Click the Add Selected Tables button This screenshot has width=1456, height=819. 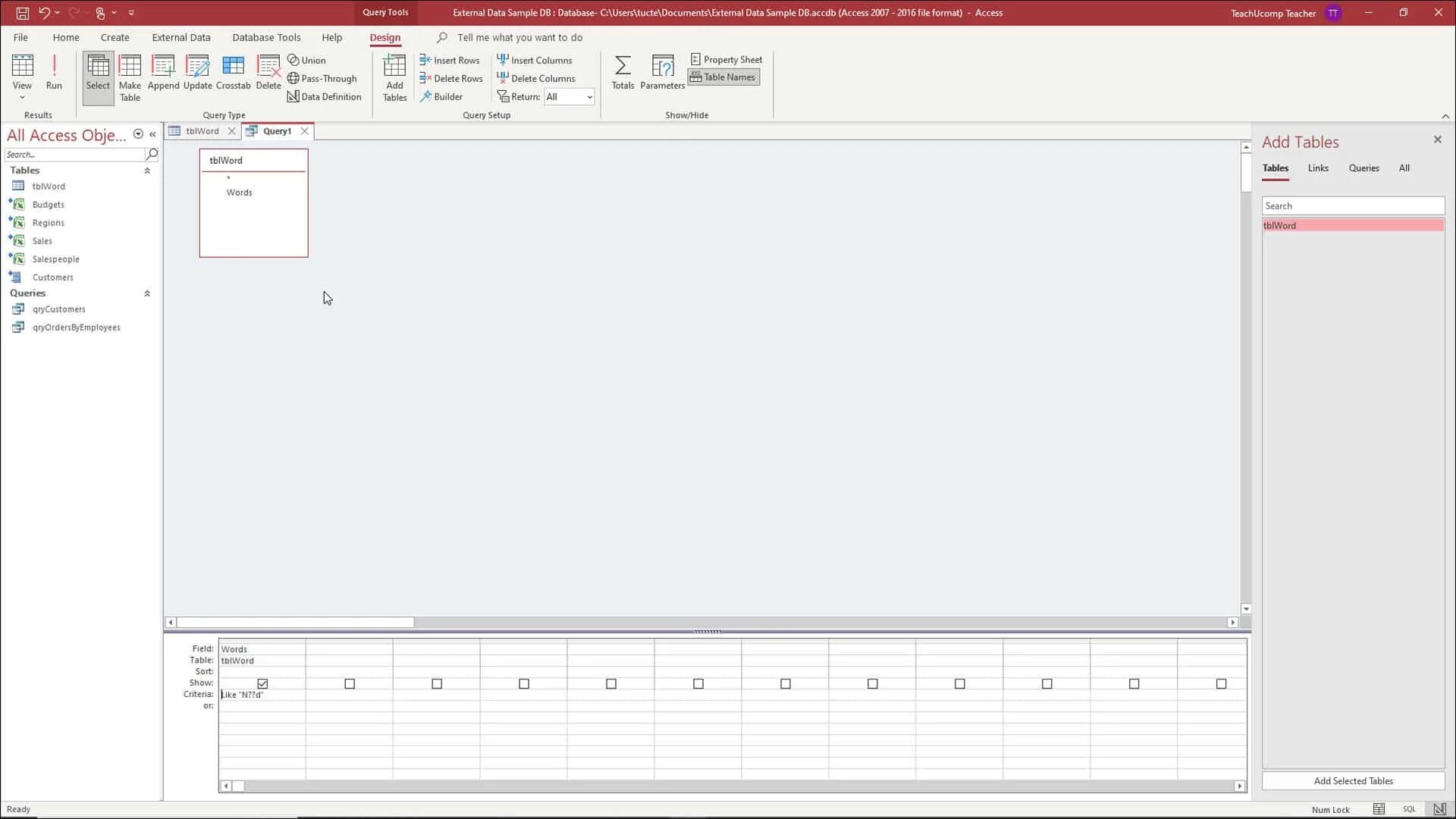[1353, 780]
